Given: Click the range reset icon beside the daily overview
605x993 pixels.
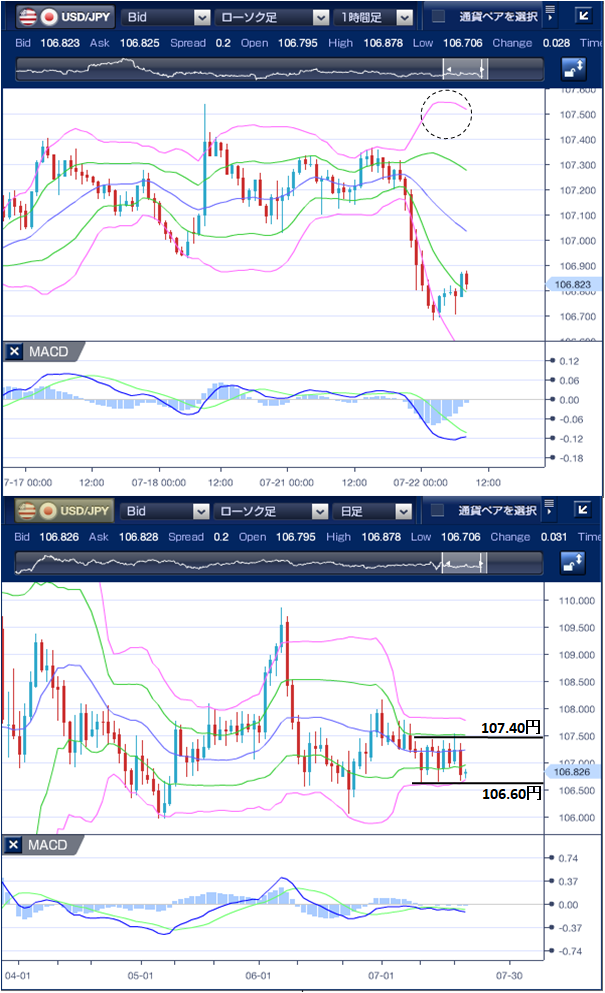Looking at the screenshot, I should 573,563.
